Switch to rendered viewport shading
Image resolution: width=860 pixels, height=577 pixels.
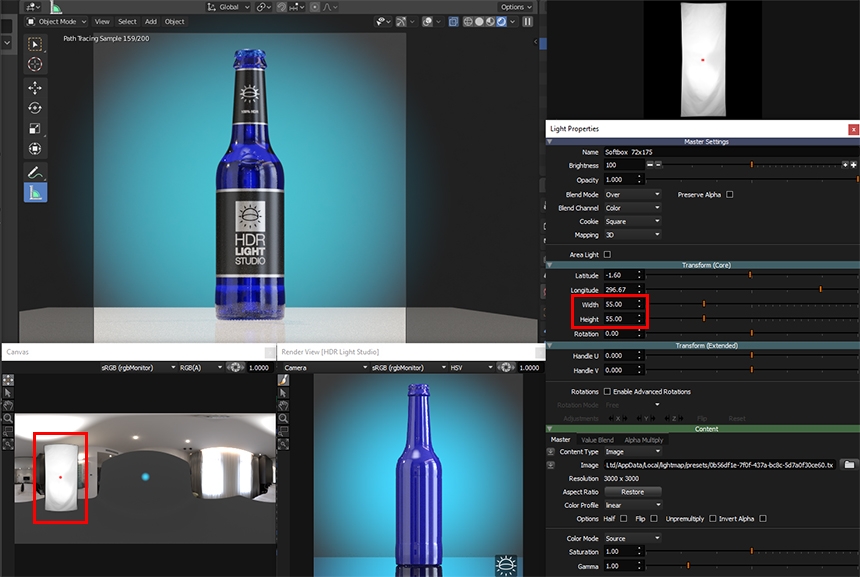[501, 21]
